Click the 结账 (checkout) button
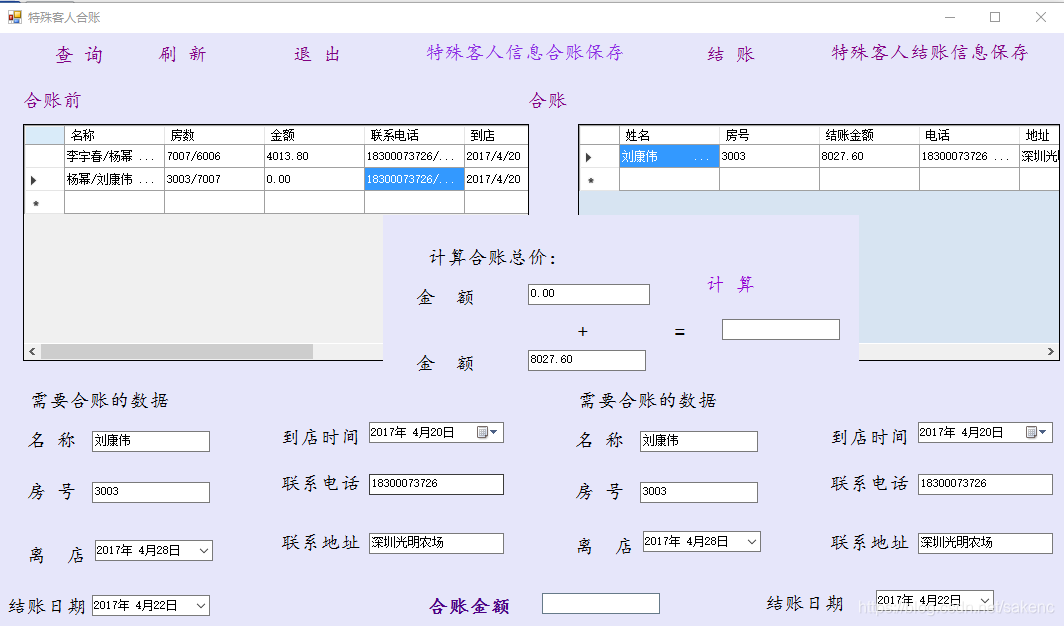 point(731,54)
